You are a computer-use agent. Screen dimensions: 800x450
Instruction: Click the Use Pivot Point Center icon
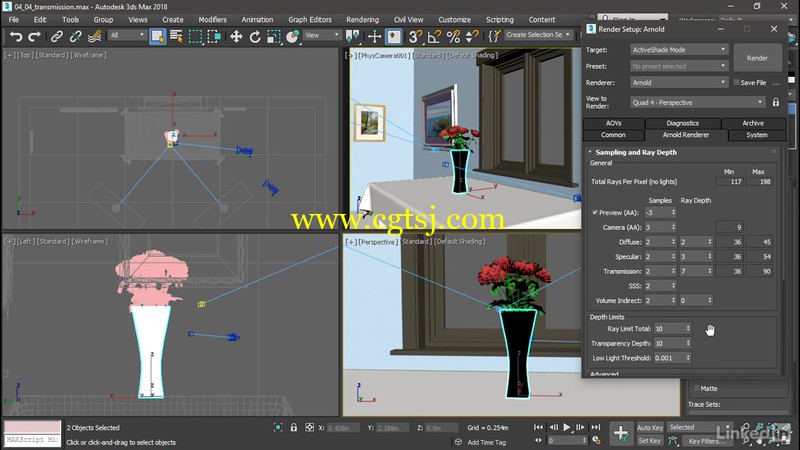353,36
